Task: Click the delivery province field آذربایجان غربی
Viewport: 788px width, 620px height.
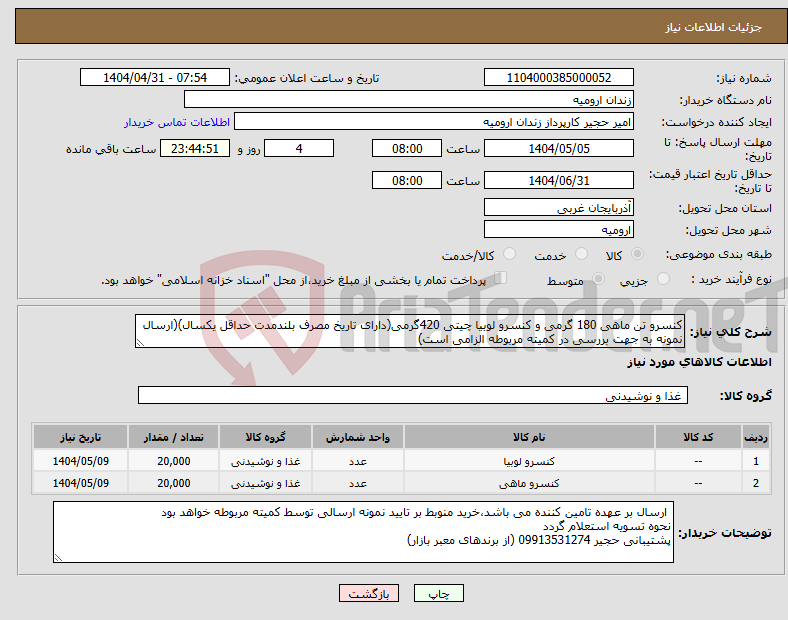Action: click(x=558, y=207)
